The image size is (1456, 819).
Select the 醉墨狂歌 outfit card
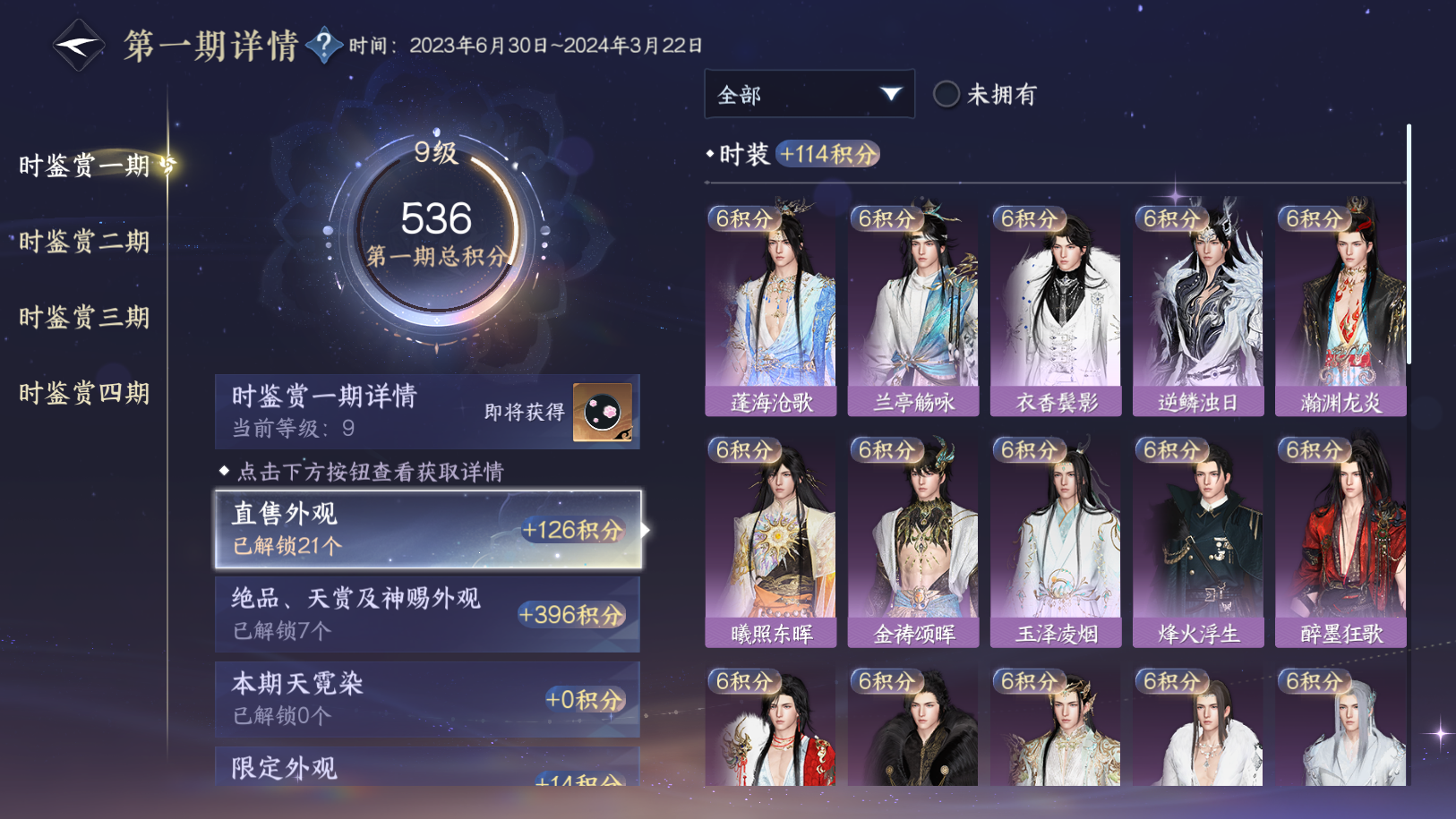(x=1340, y=540)
